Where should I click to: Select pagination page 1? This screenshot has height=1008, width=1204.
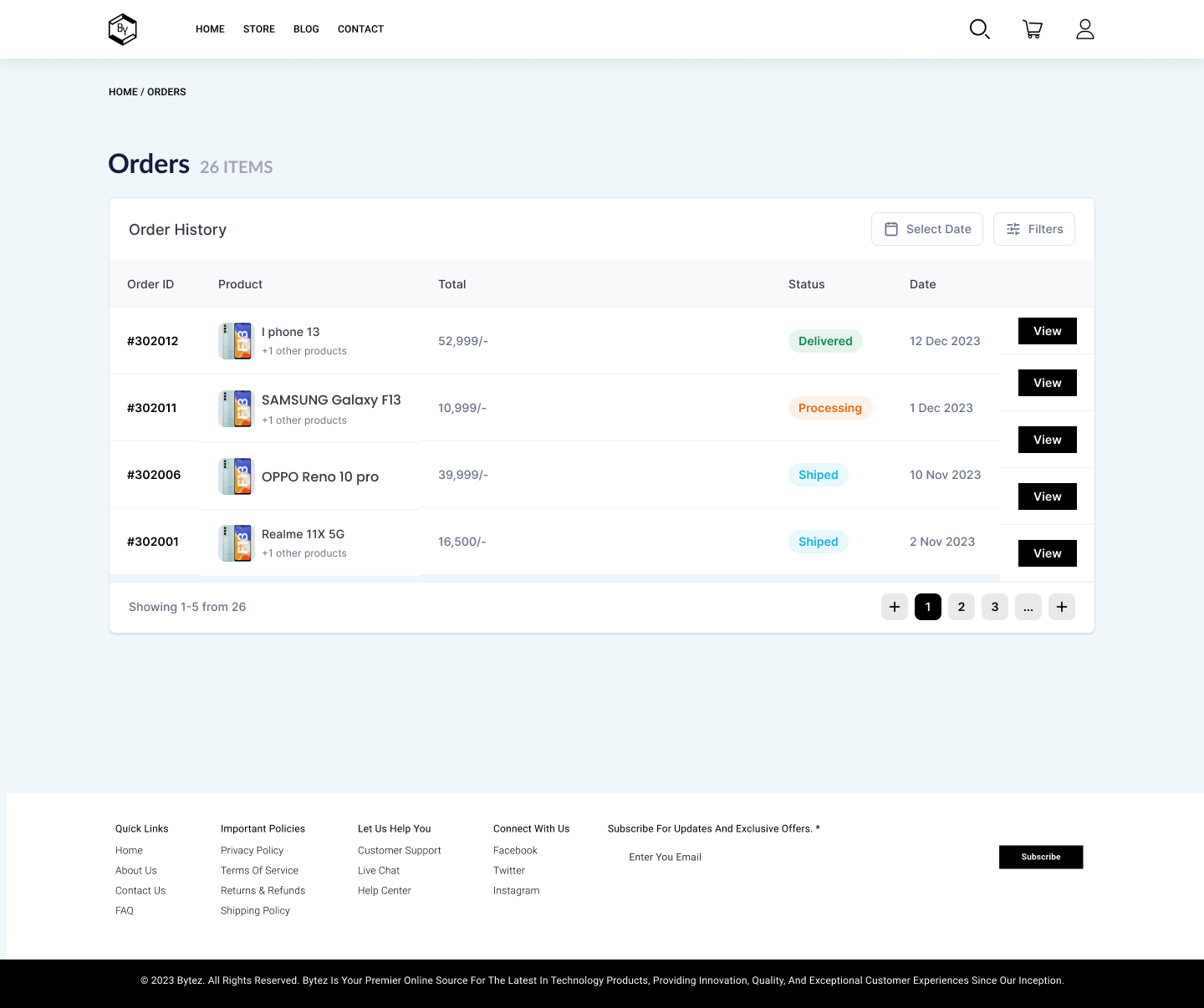pyautogui.click(x=928, y=607)
